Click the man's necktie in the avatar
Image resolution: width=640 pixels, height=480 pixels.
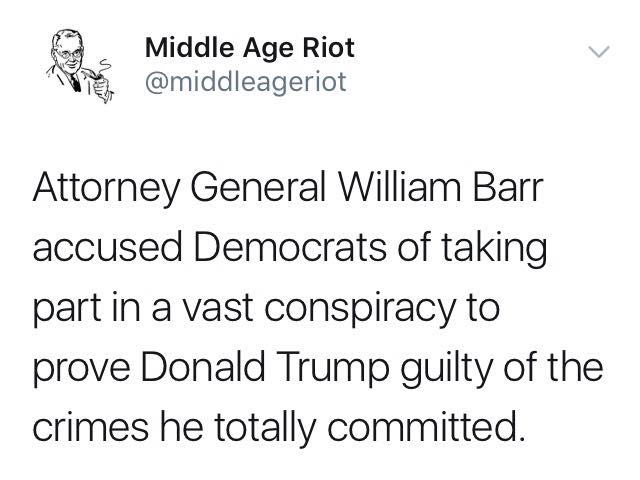click(x=76, y=82)
